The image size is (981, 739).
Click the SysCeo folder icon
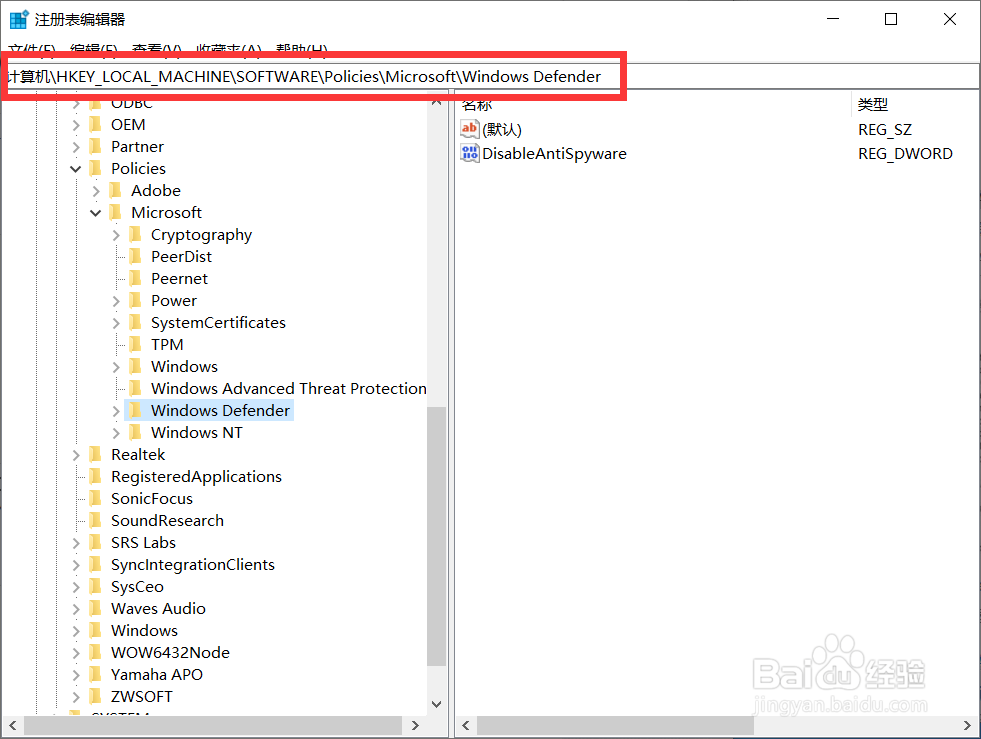96,586
